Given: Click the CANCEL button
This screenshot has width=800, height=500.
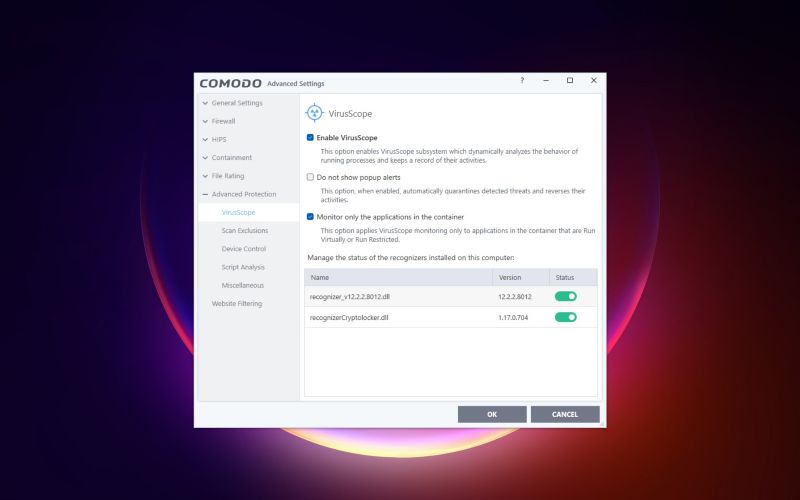Looking at the screenshot, I should (565, 414).
